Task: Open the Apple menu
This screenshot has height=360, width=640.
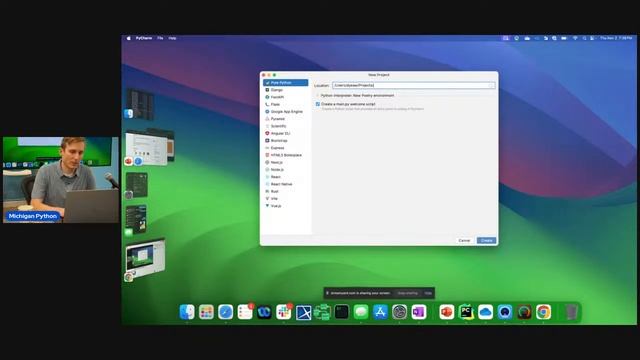Action: pyautogui.click(x=129, y=38)
